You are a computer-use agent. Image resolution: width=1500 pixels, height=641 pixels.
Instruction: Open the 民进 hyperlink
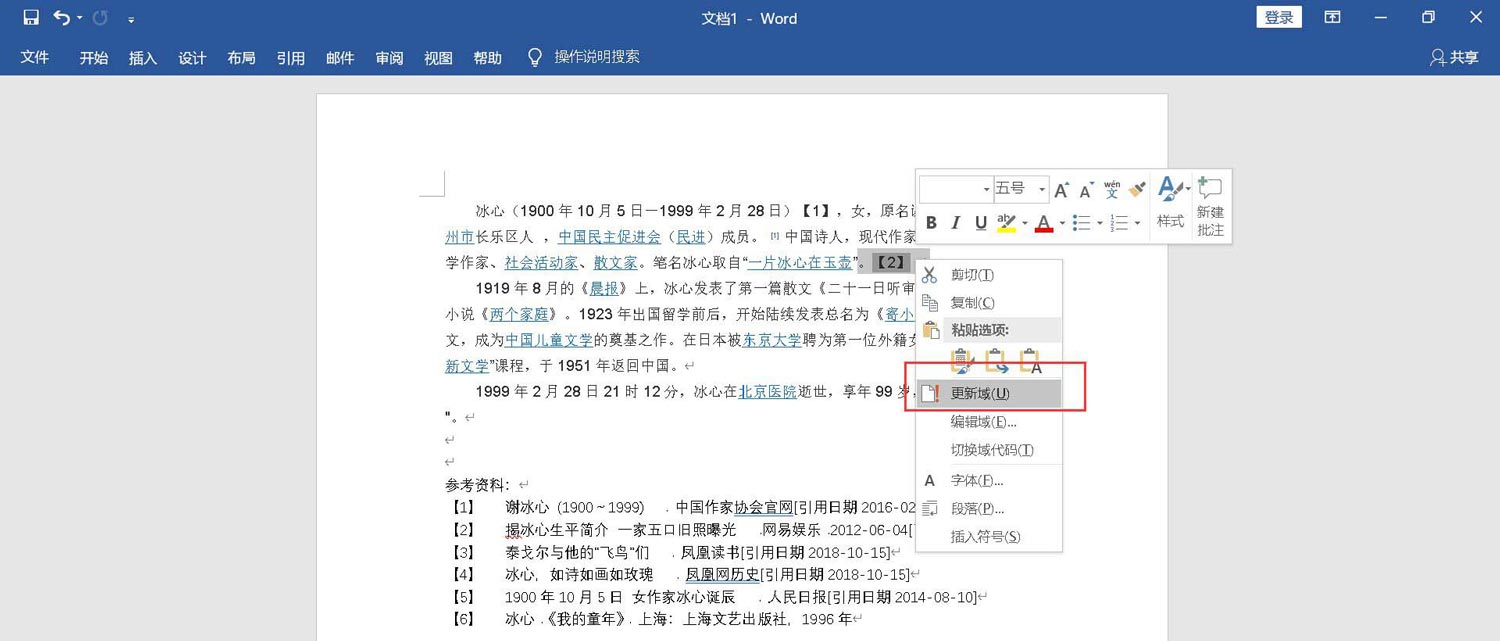point(691,237)
